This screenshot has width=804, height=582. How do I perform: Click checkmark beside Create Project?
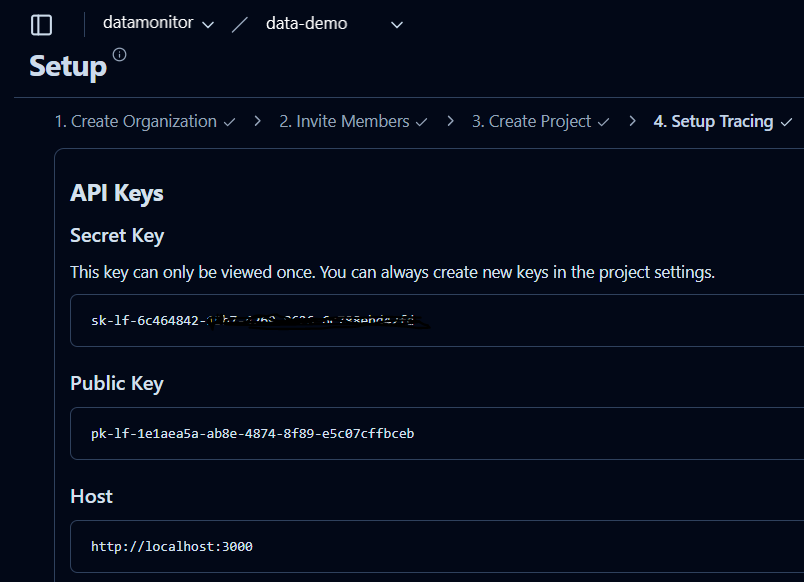[x=604, y=122]
